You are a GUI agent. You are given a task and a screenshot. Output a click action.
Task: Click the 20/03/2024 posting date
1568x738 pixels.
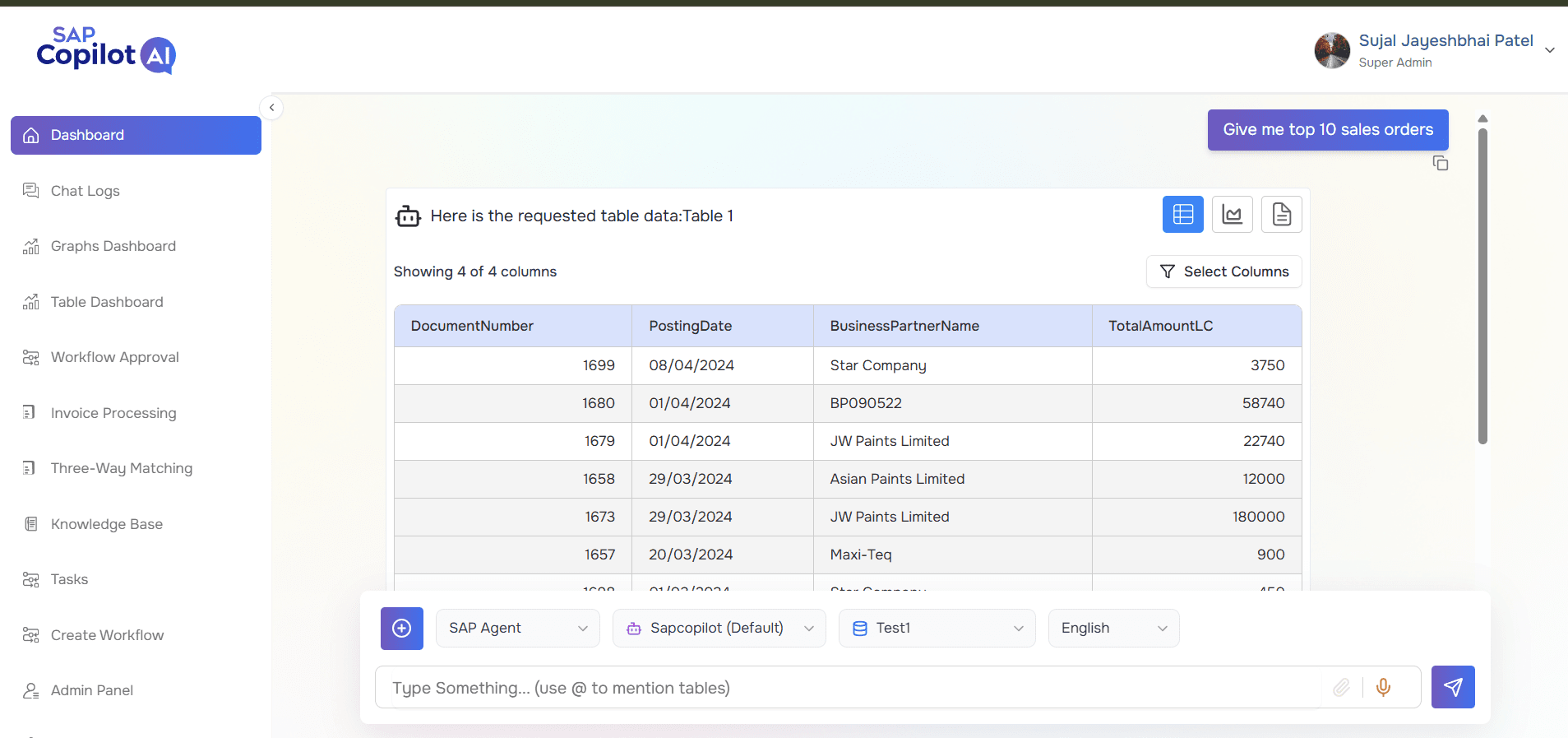723,555
